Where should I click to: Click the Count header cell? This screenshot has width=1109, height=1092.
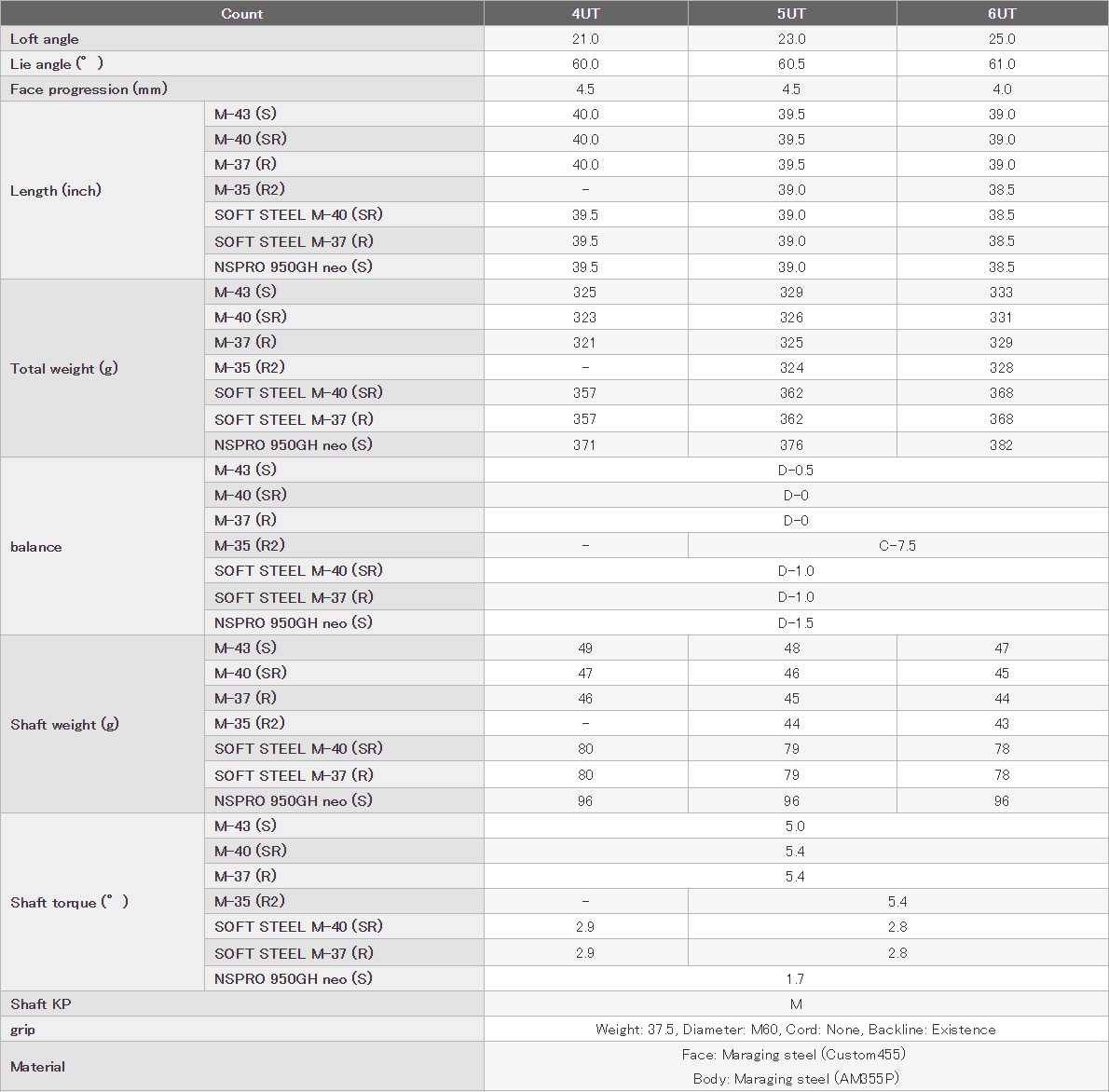coord(241,13)
